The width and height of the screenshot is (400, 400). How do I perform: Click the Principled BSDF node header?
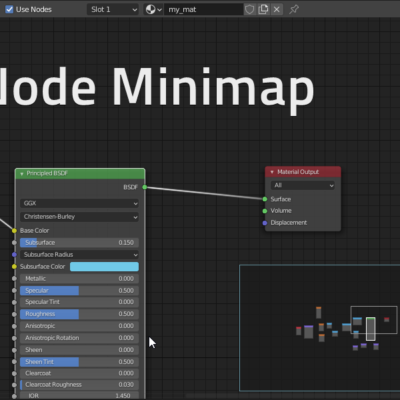(x=80, y=174)
